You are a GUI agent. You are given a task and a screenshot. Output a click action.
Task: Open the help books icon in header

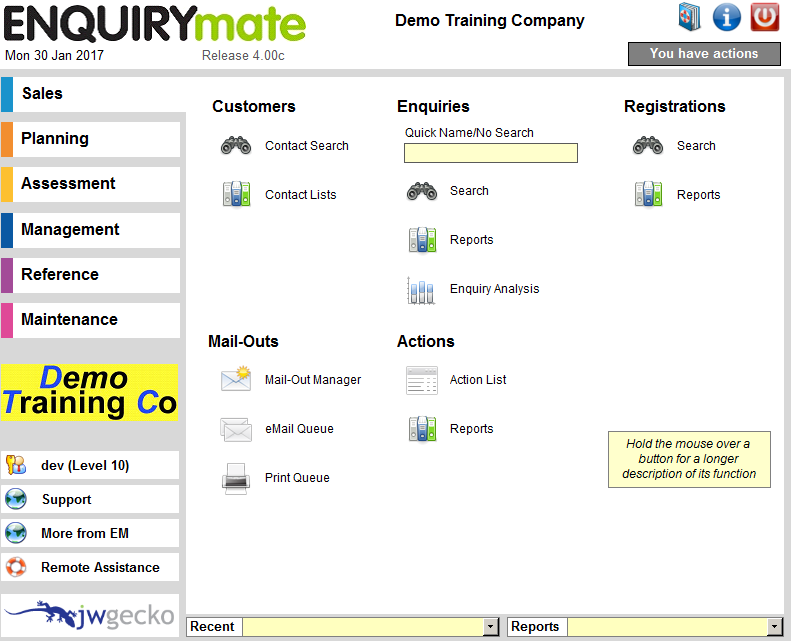689,17
